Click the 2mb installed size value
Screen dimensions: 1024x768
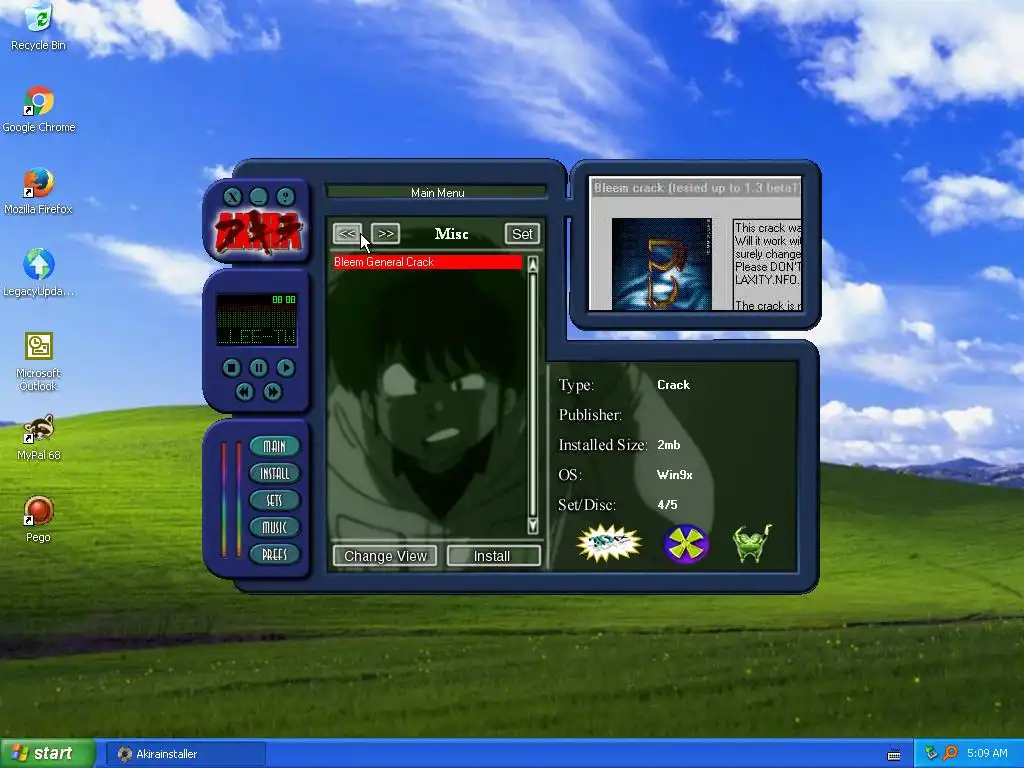(x=669, y=445)
